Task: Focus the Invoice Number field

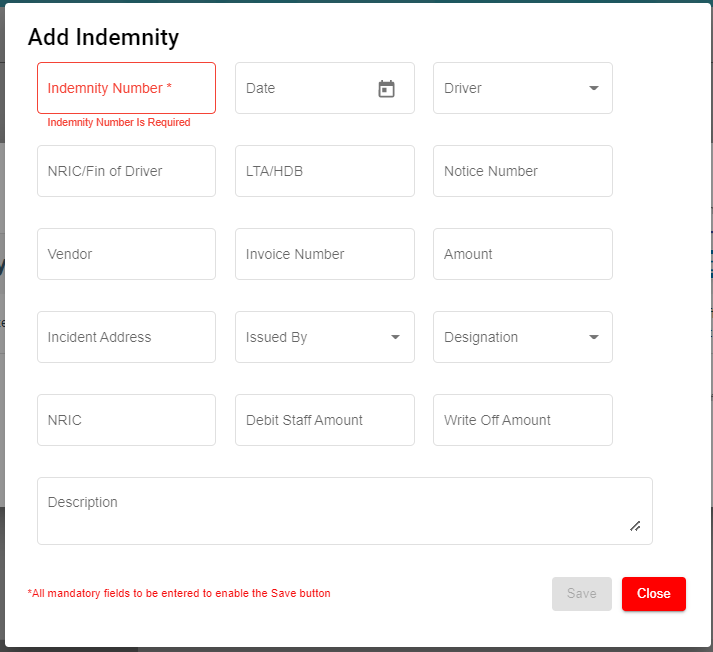Action: pyautogui.click(x=324, y=254)
